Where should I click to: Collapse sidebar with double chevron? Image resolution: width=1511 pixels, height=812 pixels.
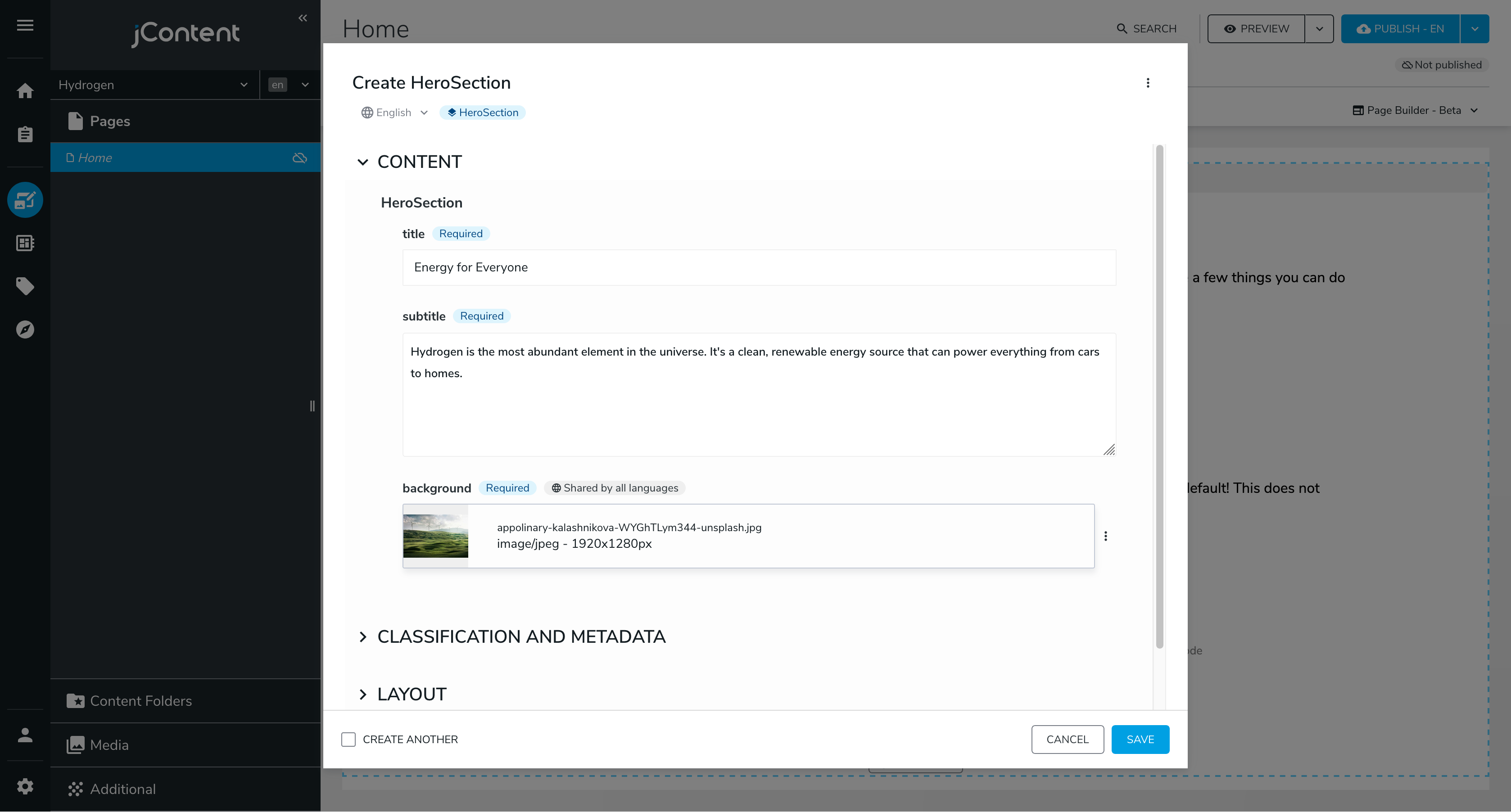pos(303,18)
